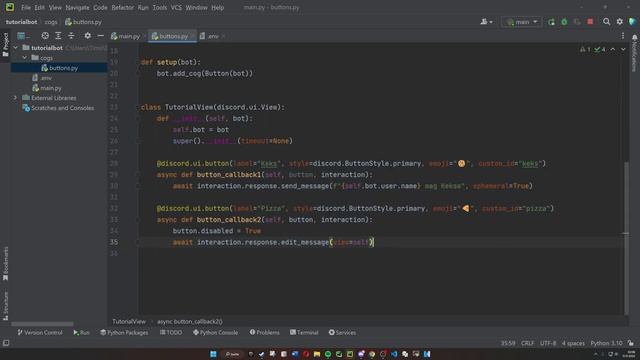Open the File menu
Screen dimensions: 640x360
(x=26, y=7)
